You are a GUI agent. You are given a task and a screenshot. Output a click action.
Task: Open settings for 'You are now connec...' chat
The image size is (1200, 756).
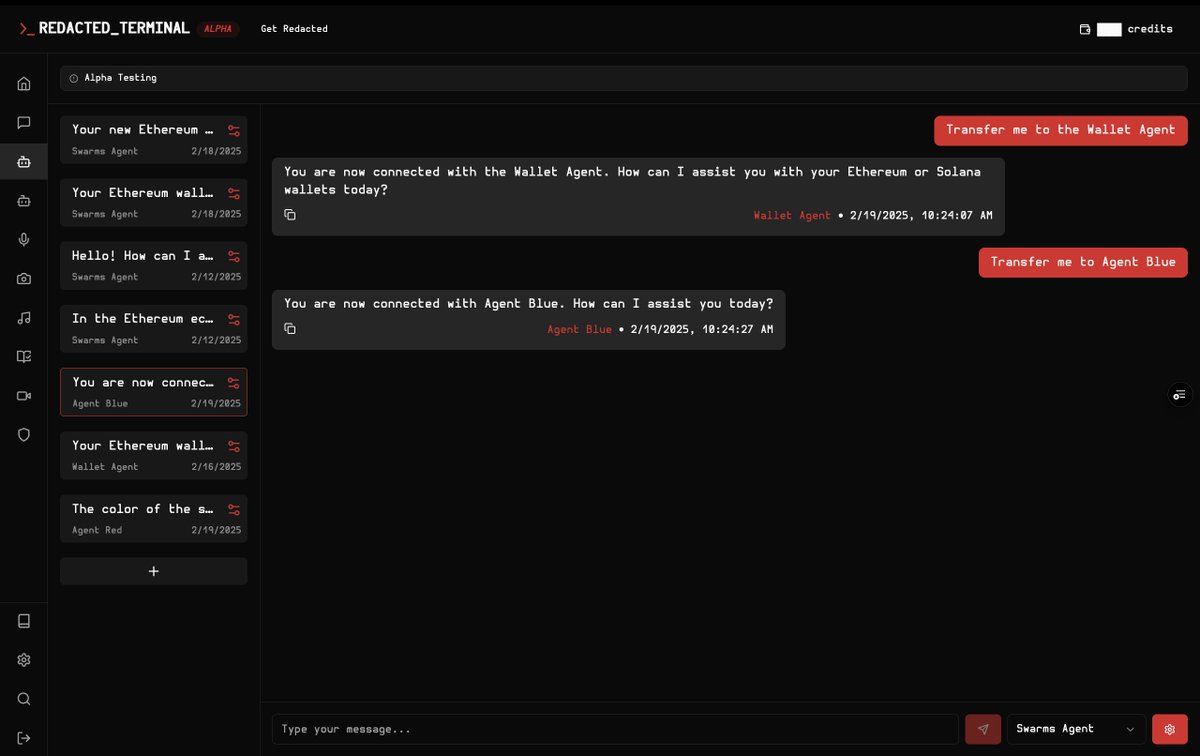[x=234, y=383]
